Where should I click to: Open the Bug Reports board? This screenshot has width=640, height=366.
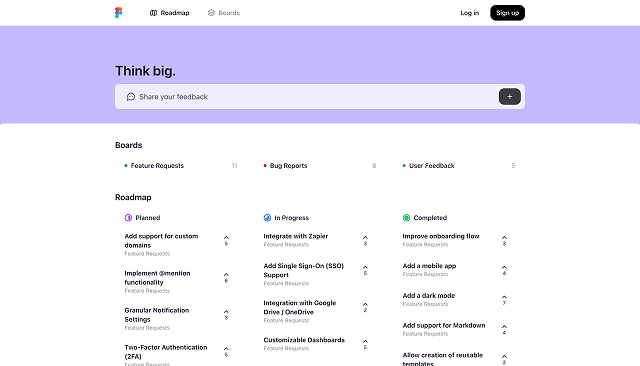pos(320,166)
